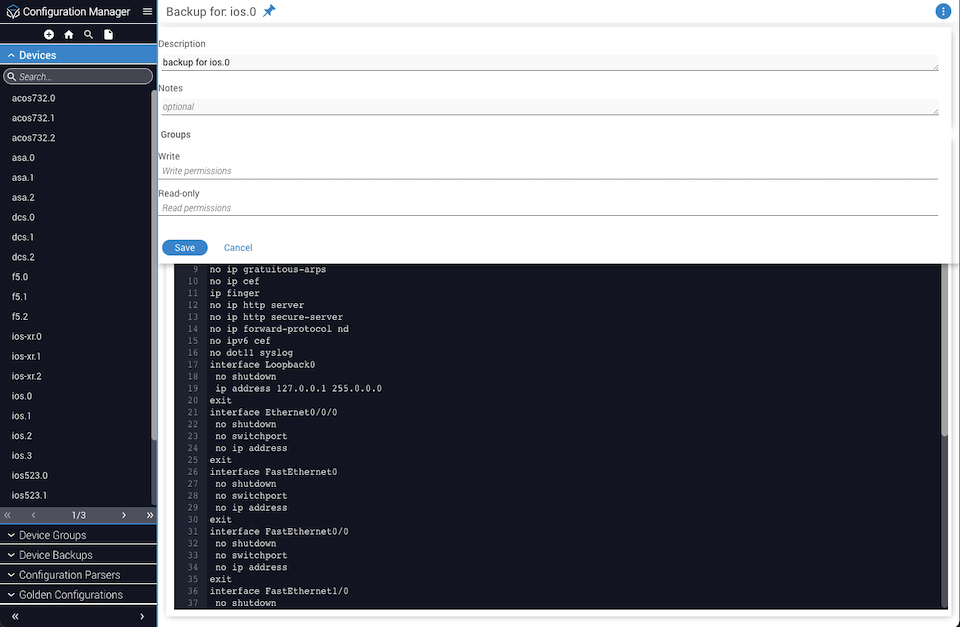This screenshot has height=627, width=960.
Task: Click the Configuration Manager logo icon
Action: pyautogui.click(x=12, y=12)
